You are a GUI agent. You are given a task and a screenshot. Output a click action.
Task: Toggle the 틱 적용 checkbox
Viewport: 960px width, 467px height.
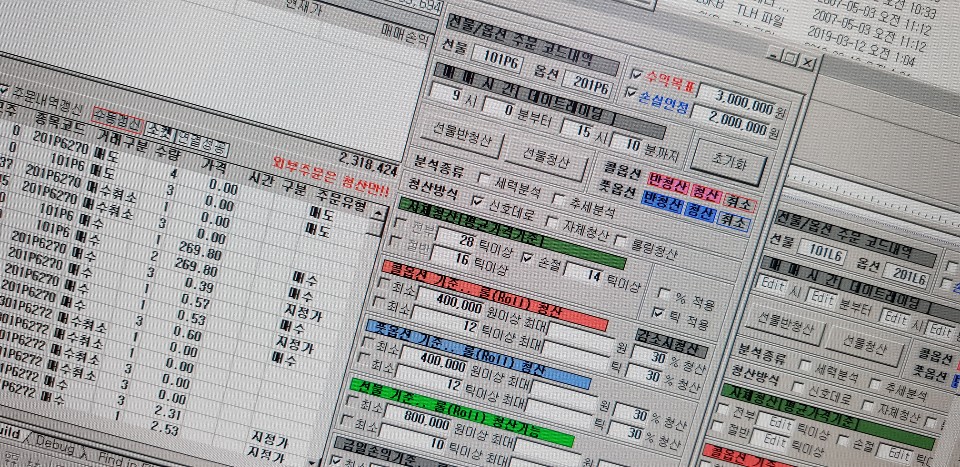tap(658, 313)
